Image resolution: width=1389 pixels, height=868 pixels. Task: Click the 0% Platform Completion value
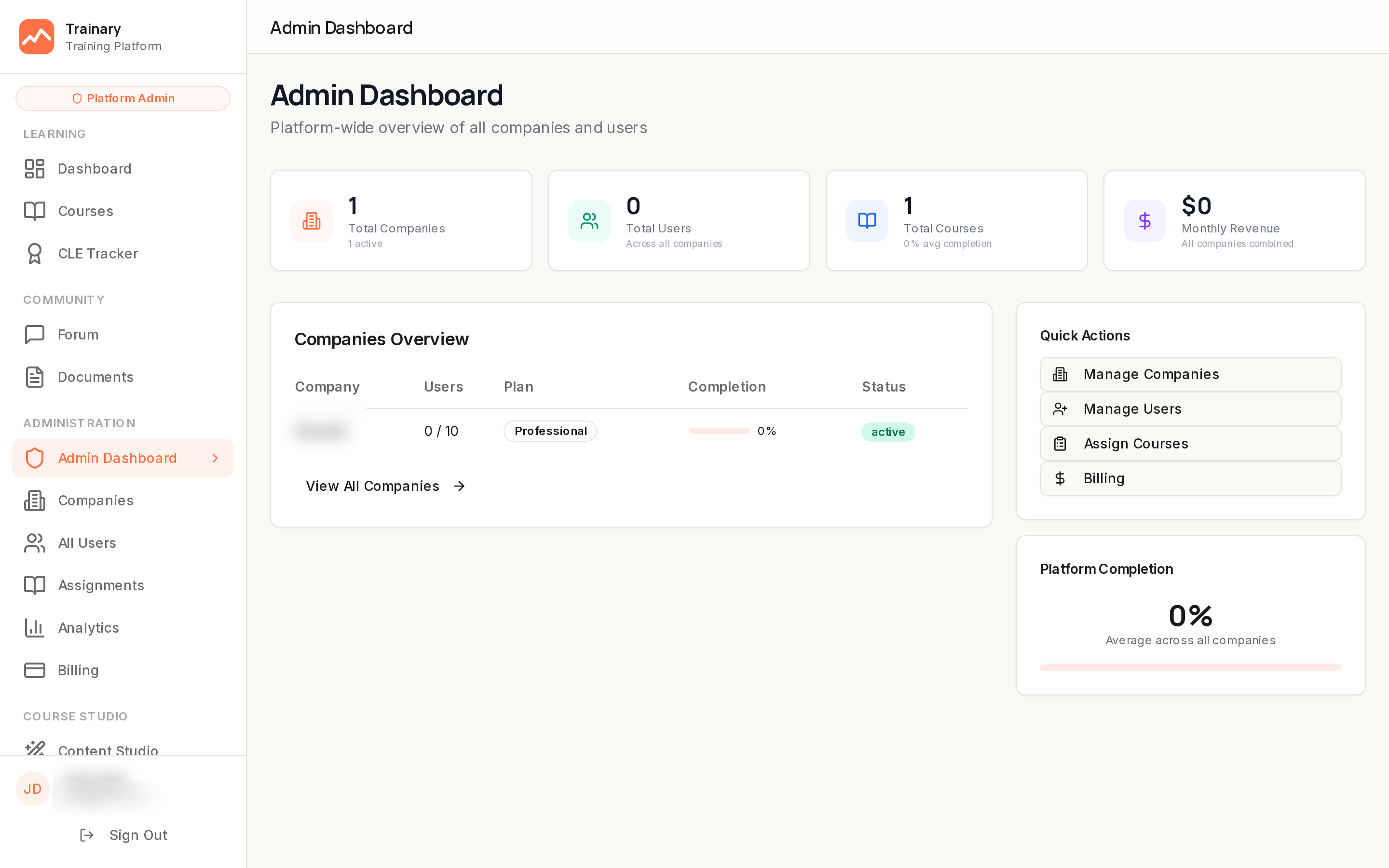[1190, 615]
